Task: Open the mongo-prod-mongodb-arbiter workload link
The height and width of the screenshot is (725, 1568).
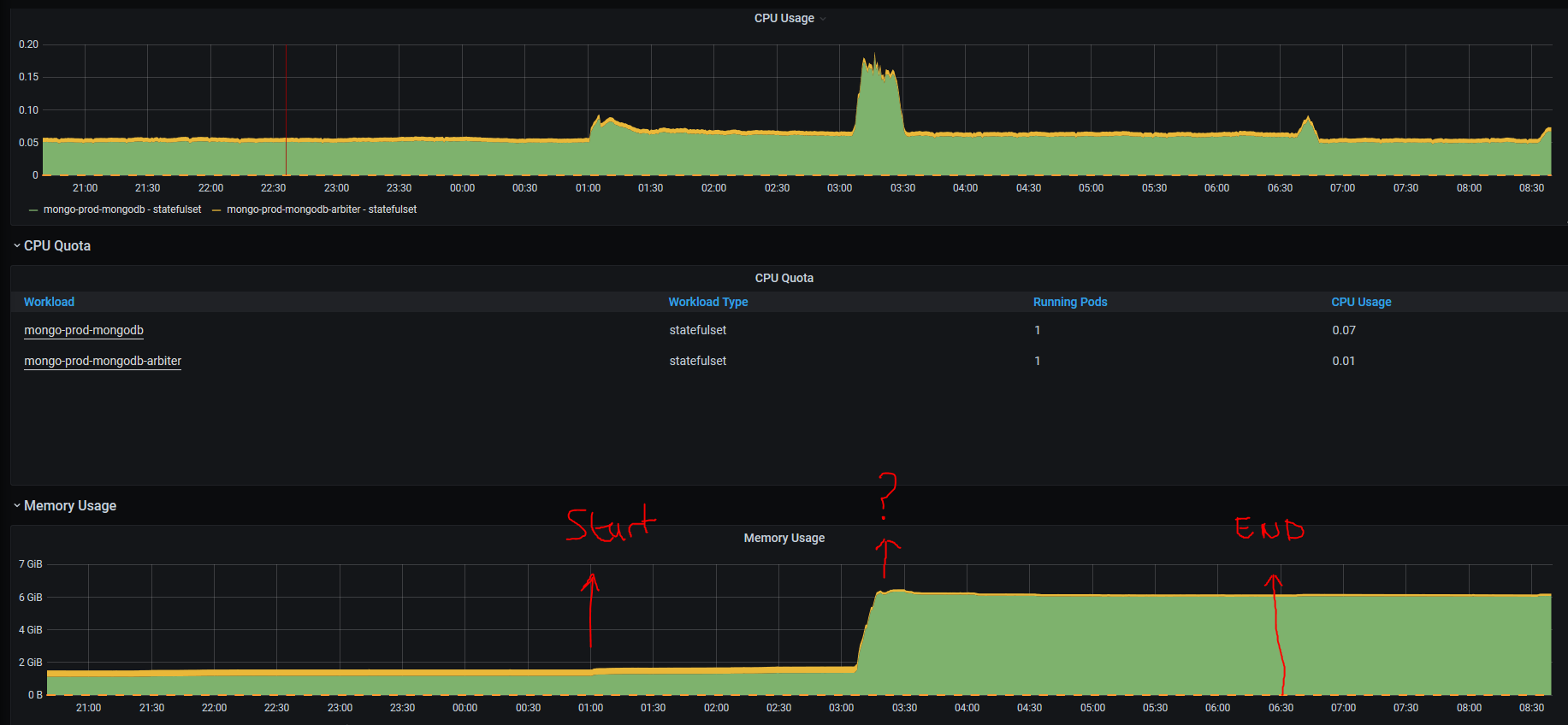Action: tap(103, 361)
